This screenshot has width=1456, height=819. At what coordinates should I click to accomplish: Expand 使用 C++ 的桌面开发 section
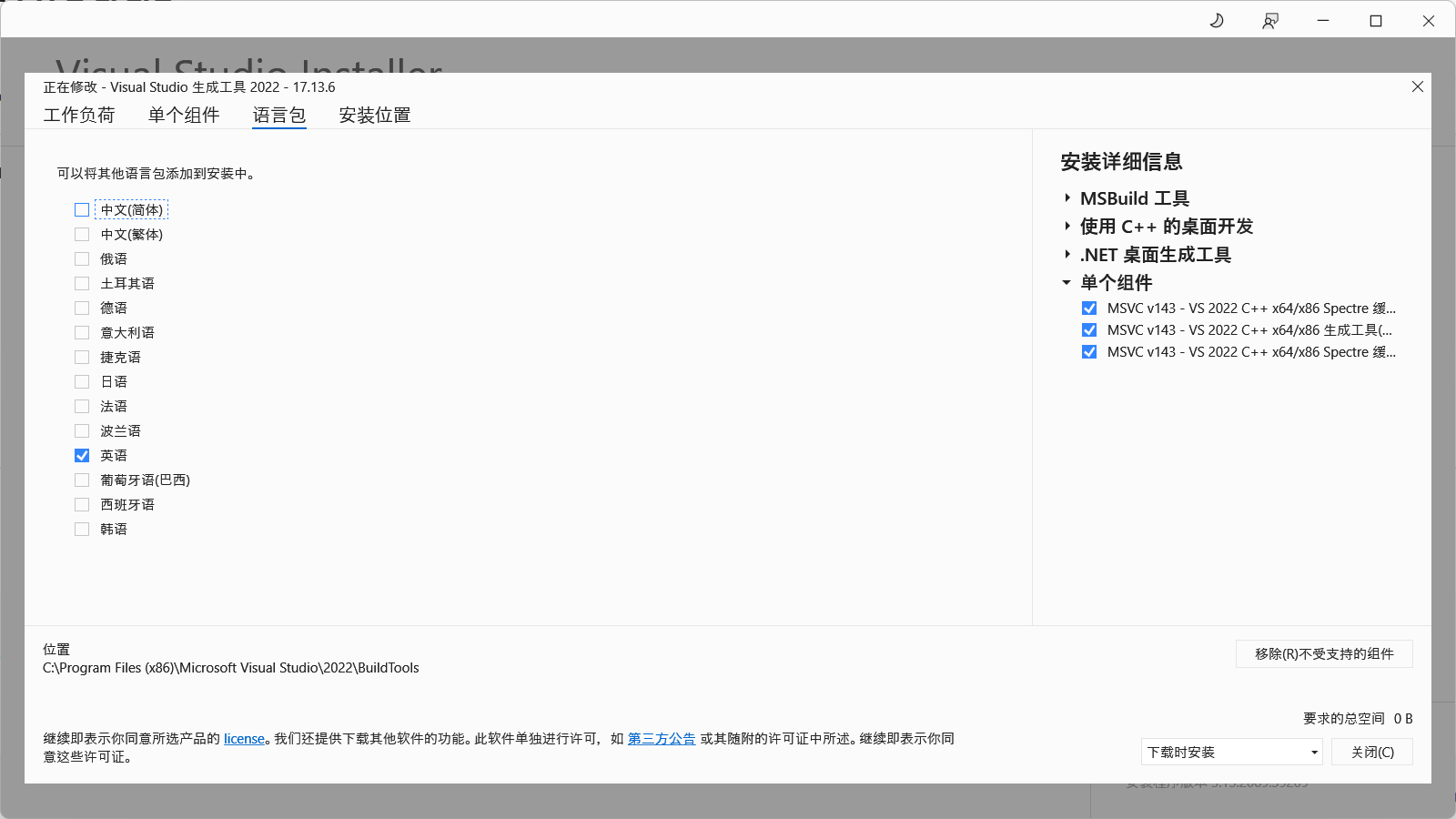[x=1067, y=227]
